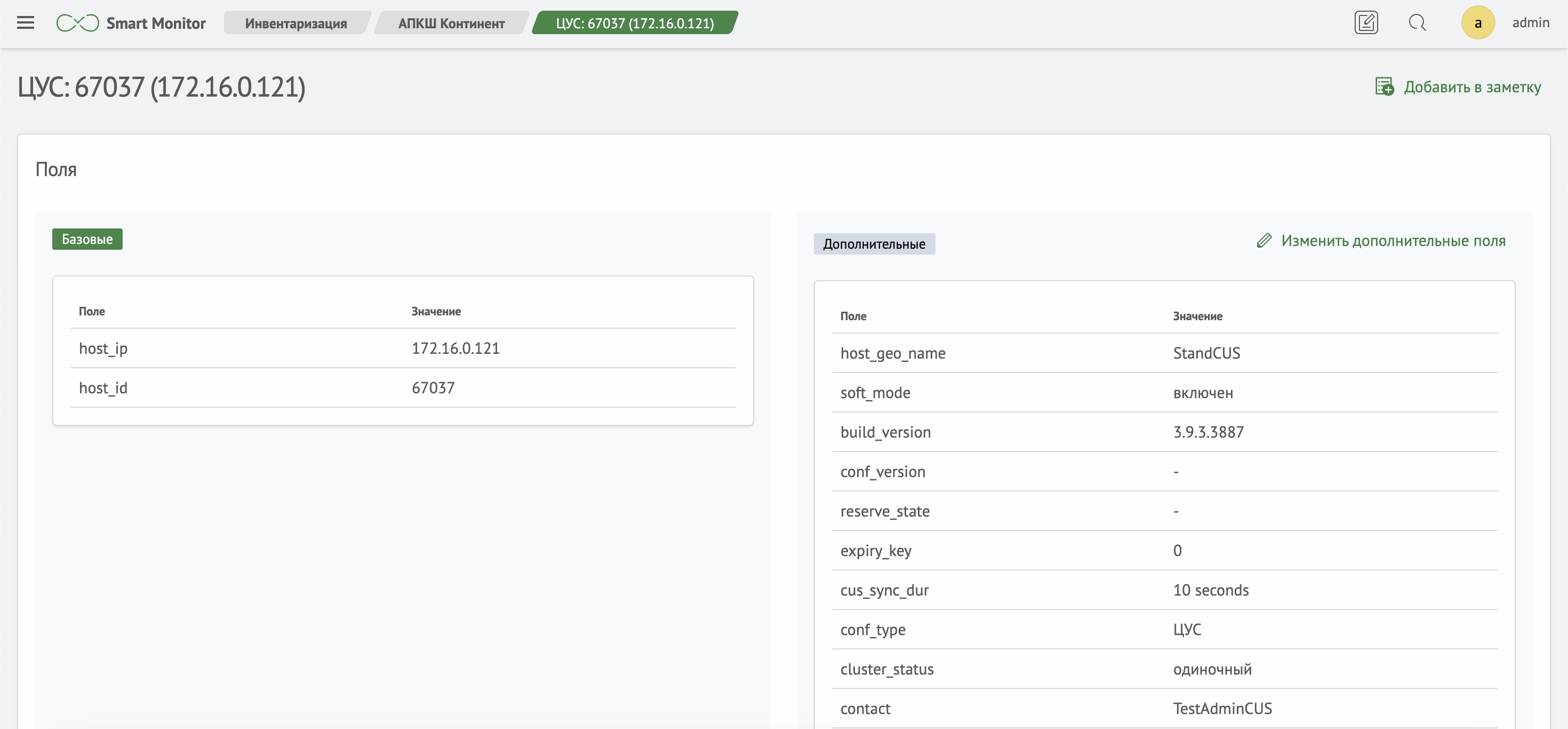
Task: Click host_geo_name value StandCUS
Action: [1206, 353]
